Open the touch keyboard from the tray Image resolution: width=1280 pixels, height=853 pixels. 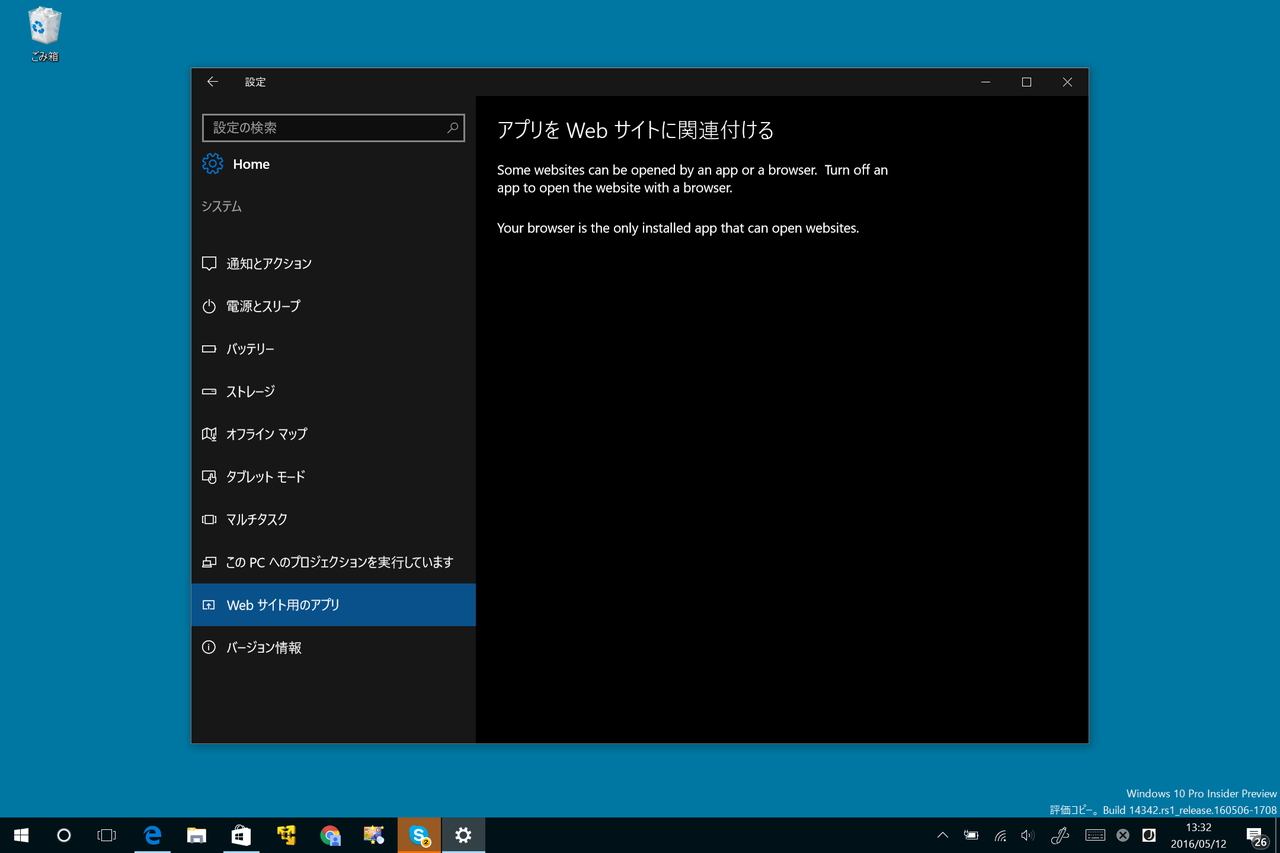pos(1095,835)
